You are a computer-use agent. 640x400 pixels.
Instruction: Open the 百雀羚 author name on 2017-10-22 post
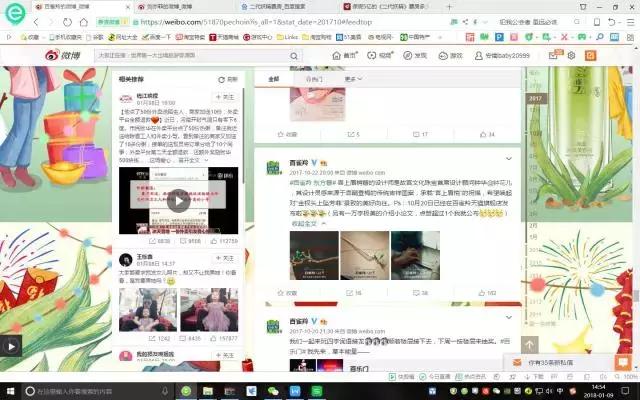pos(299,163)
